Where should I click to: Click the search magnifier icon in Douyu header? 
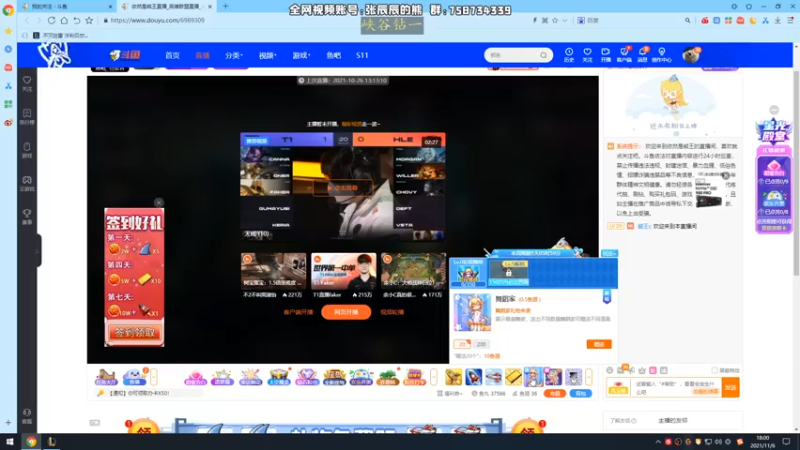(x=544, y=55)
